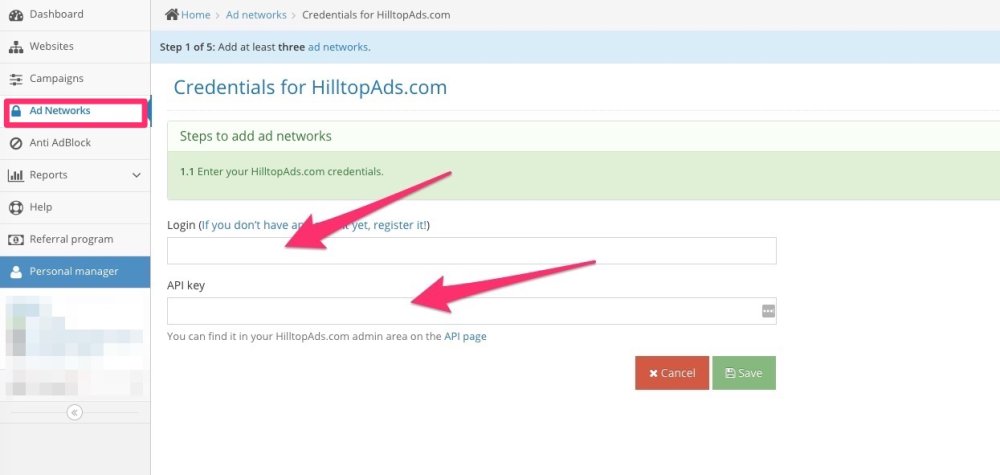
Task: Open the Ad networks breadcrumb link
Action: 256,15
